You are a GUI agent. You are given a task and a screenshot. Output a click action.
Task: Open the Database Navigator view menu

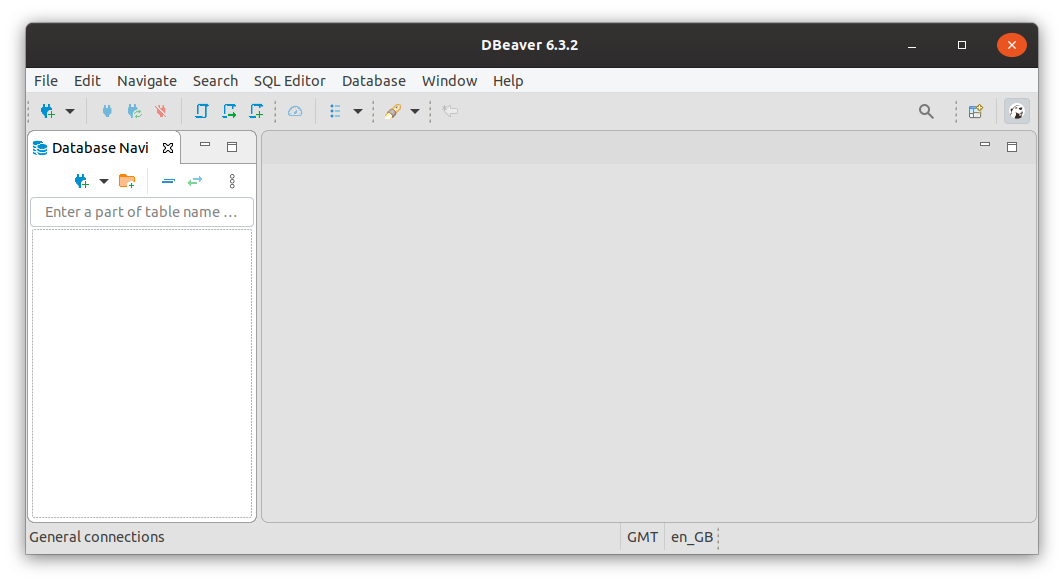pyautogui.click(x=232, y=181)
